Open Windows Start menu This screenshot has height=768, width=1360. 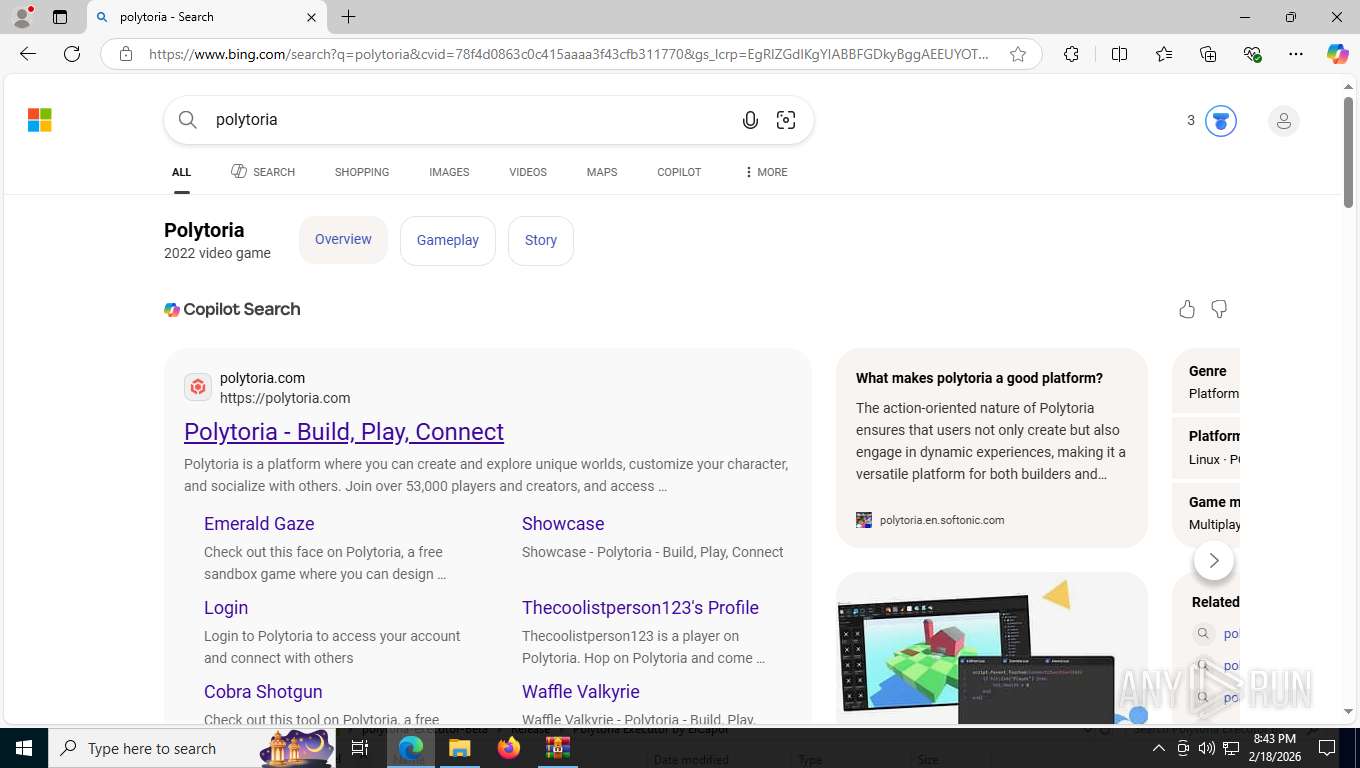(23, 748)
